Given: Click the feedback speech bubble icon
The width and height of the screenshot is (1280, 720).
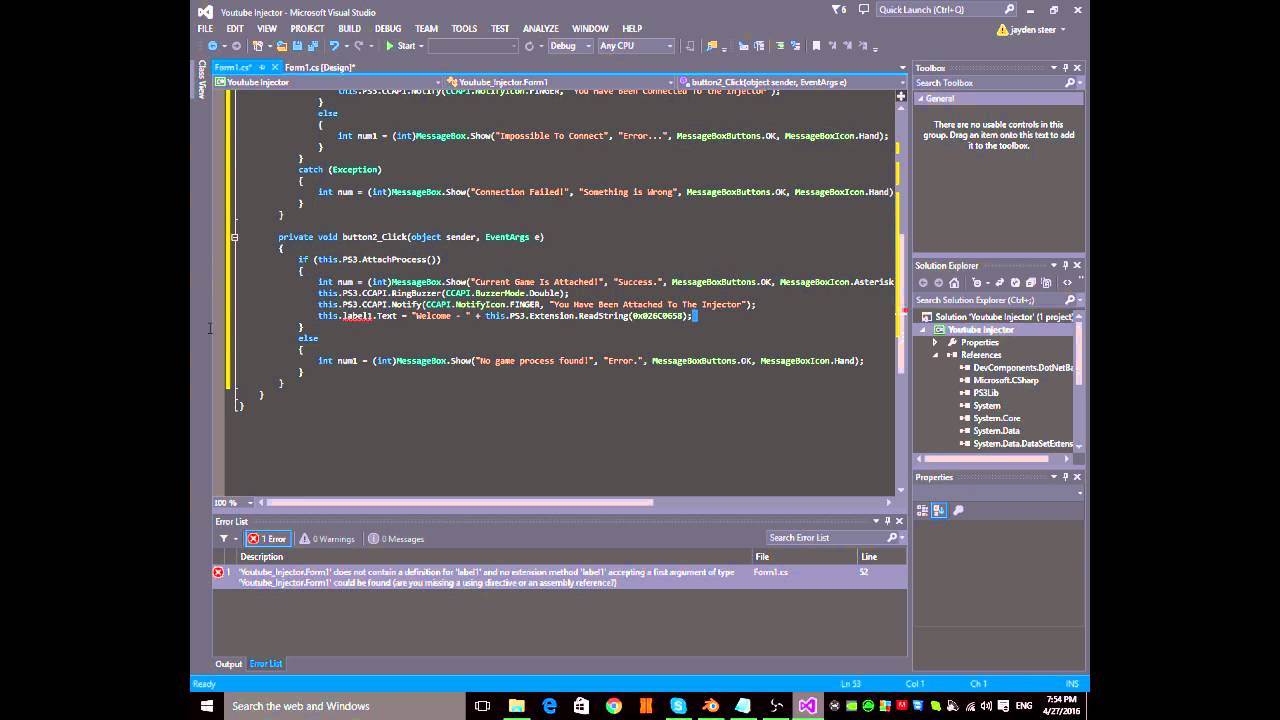Looking at the screenshot, I should tap(862, 10).
